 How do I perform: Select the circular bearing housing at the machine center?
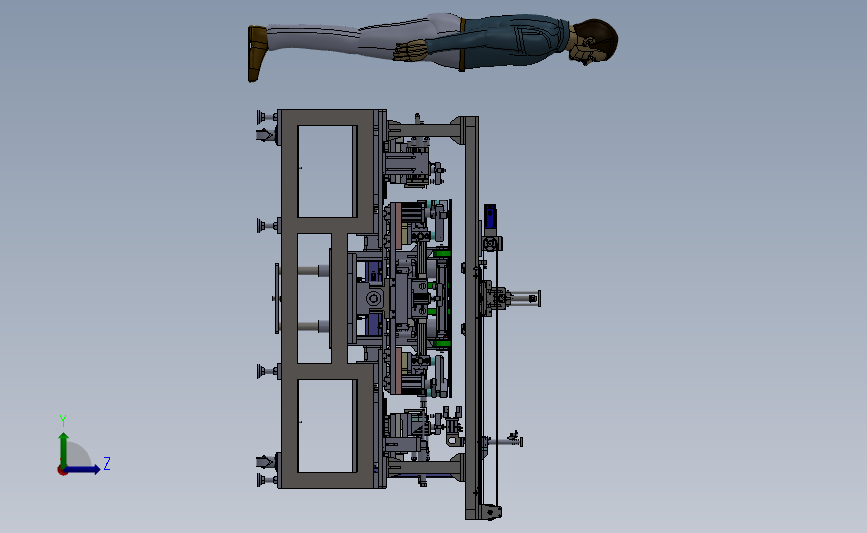(374, 299)
